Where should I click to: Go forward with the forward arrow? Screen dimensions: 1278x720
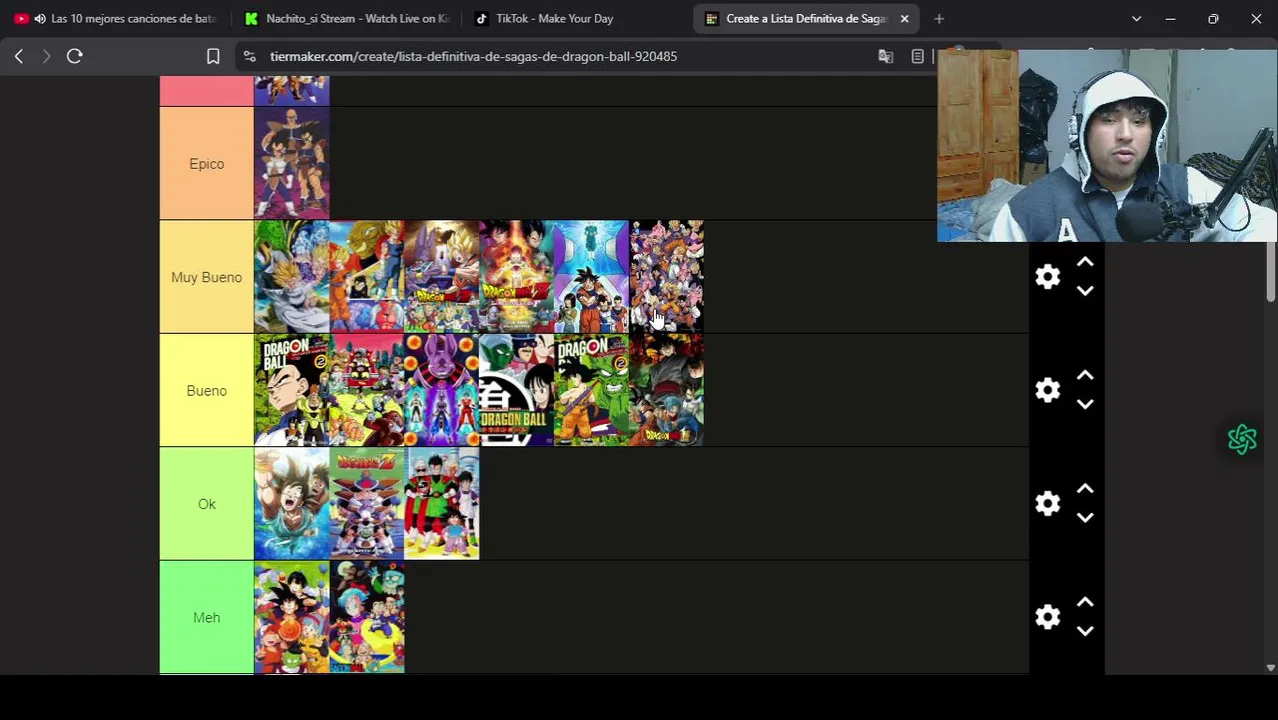pos(46,57)
